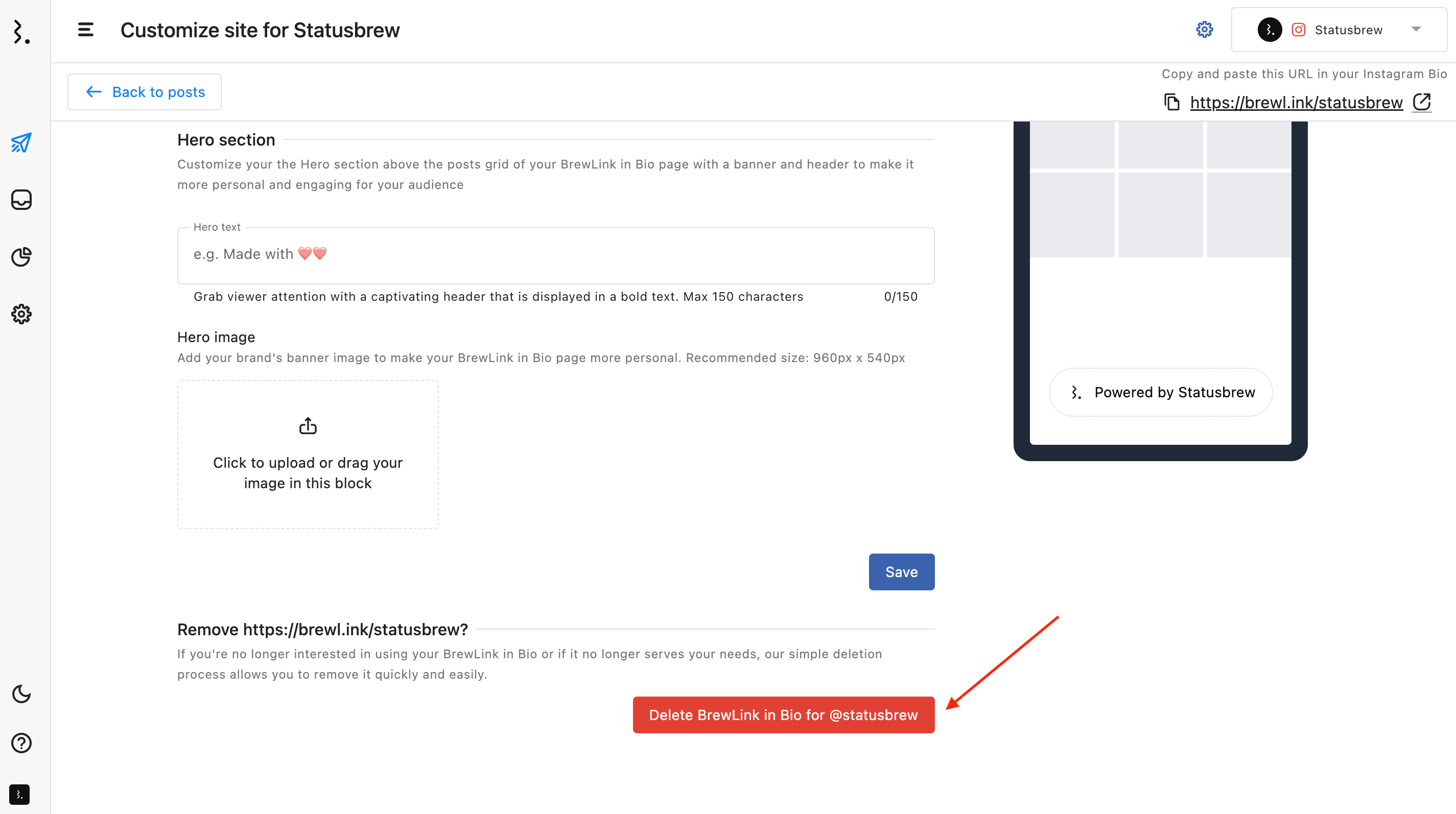Toggle the hamburger menu icon
The width and height of the screenshot is (1456, 814).
tap(85, 30)
